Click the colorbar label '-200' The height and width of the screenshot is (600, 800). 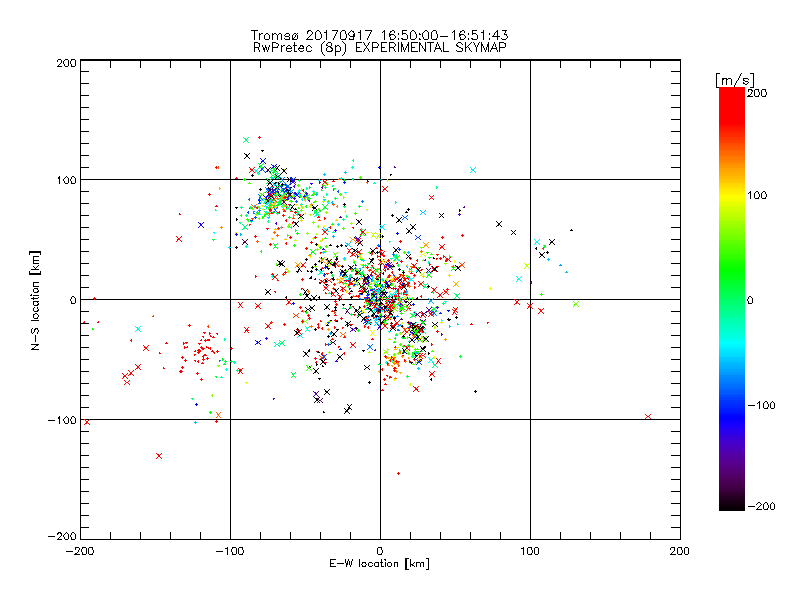point(761,506)
